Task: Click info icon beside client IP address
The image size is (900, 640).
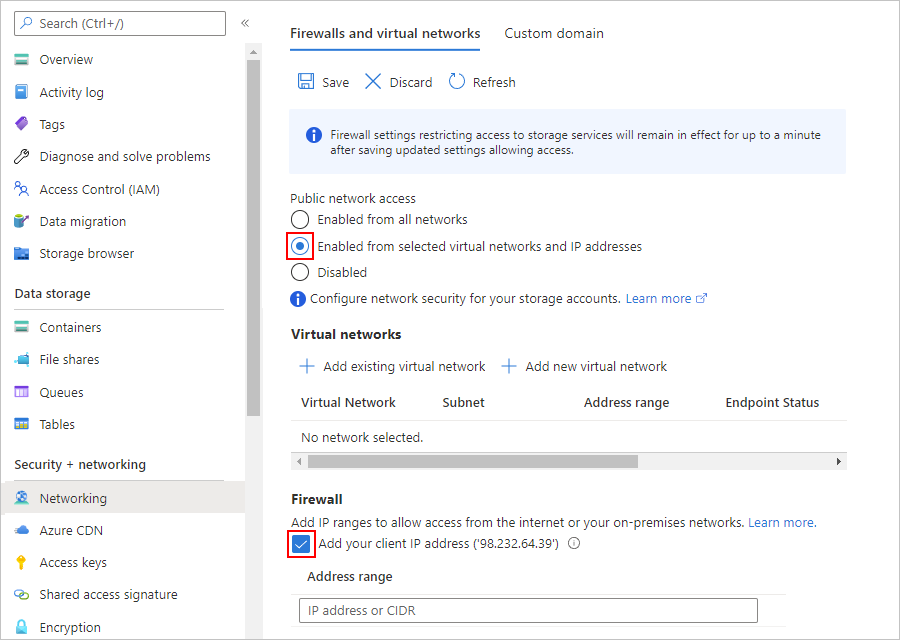Action: [574, 544]
